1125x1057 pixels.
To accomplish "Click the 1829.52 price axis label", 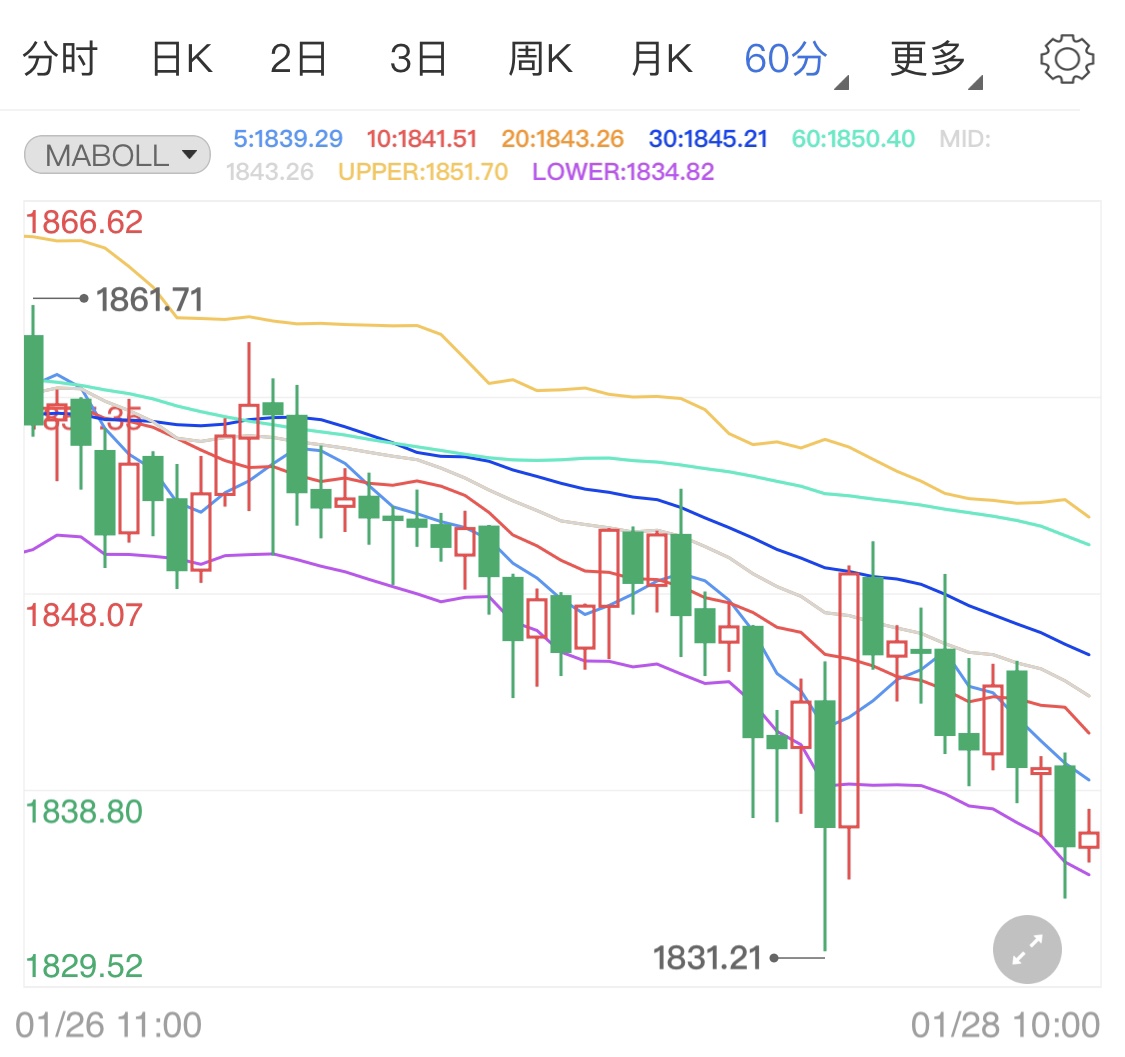I will (84, 966).
